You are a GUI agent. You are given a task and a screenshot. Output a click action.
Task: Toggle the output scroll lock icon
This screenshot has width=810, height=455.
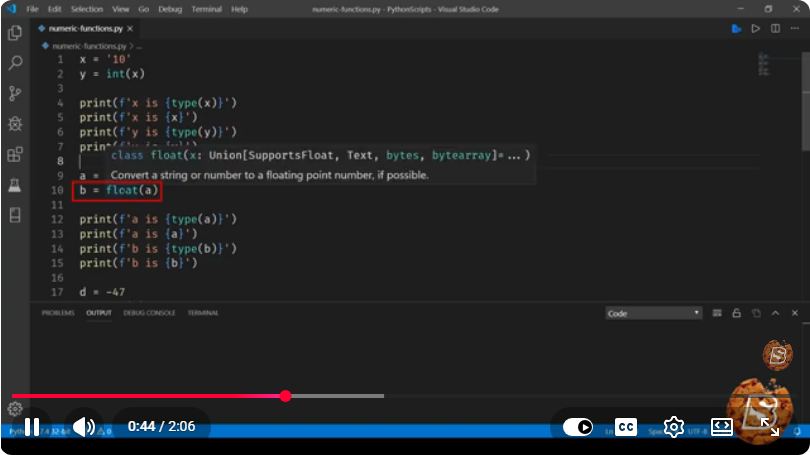737,313
